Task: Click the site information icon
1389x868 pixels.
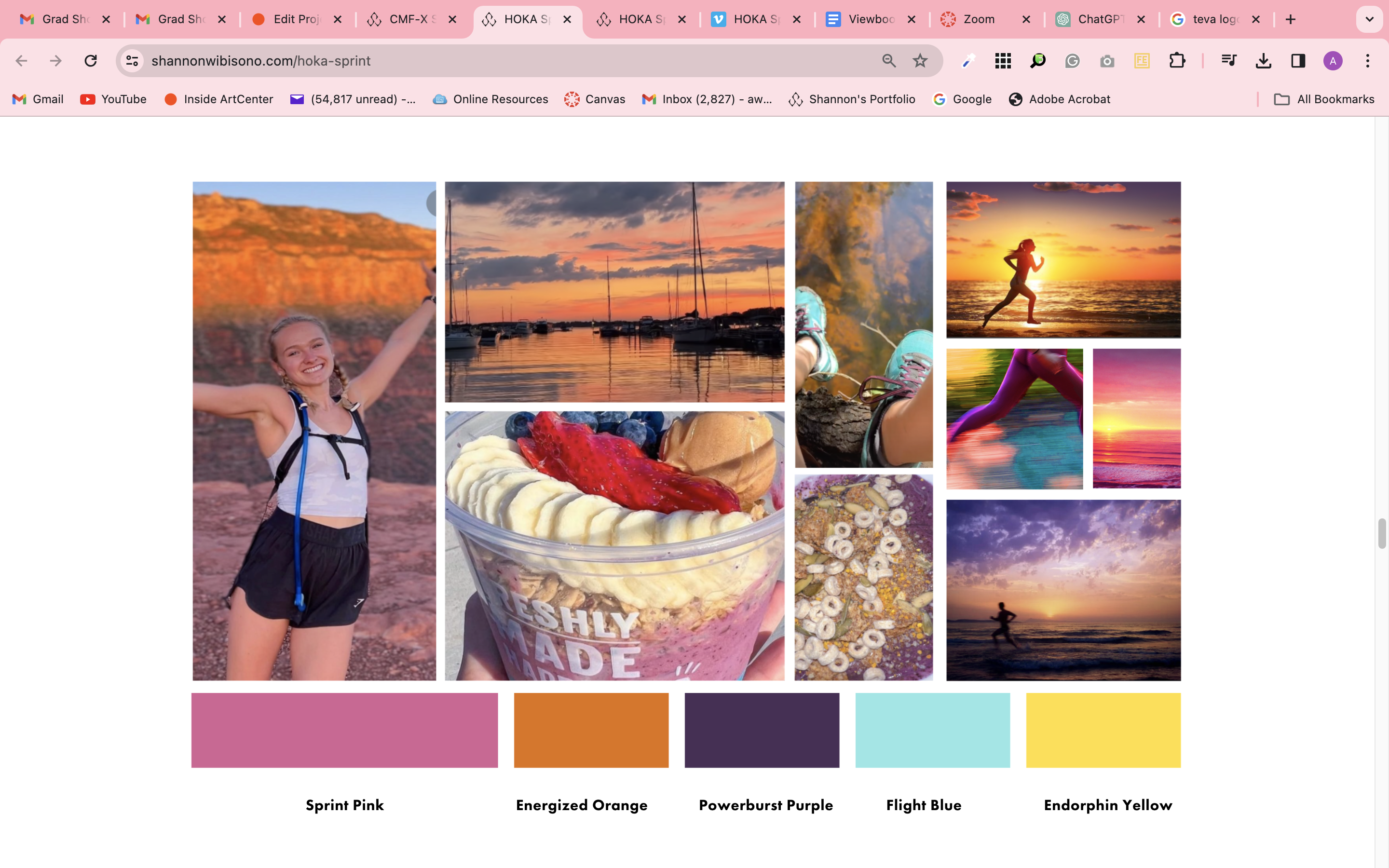Action: point(132,61)
